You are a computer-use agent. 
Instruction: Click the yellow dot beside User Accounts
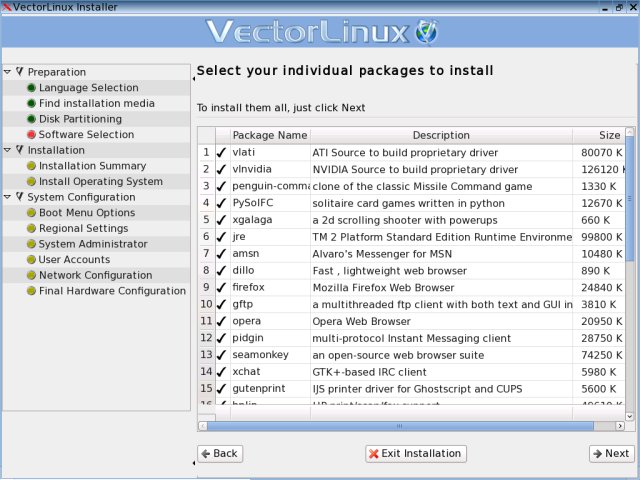click(31, 260)
